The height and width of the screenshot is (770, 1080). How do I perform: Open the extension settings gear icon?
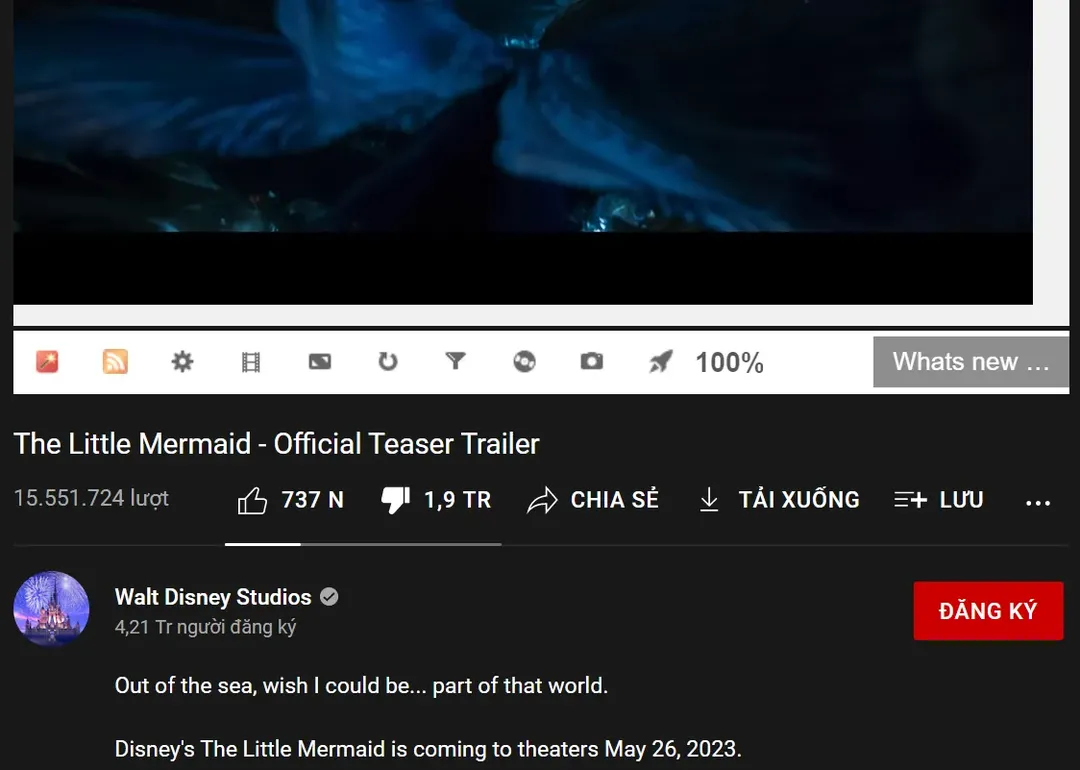click(182, 362)
